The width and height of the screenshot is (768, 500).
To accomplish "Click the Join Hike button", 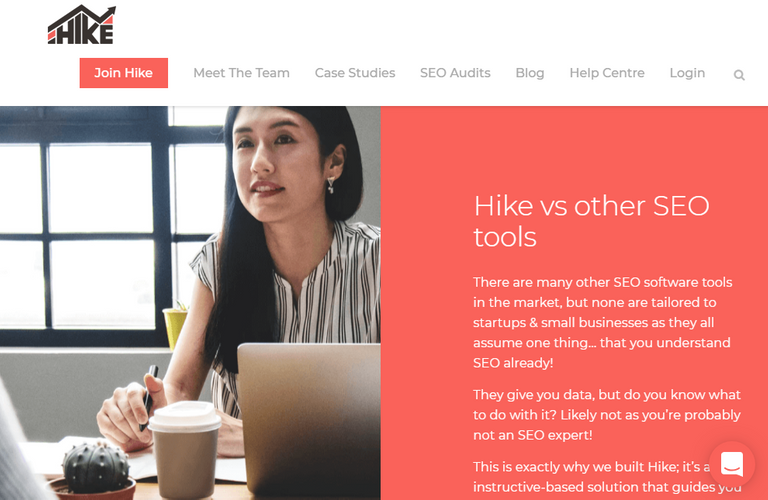I will (123, 73).
